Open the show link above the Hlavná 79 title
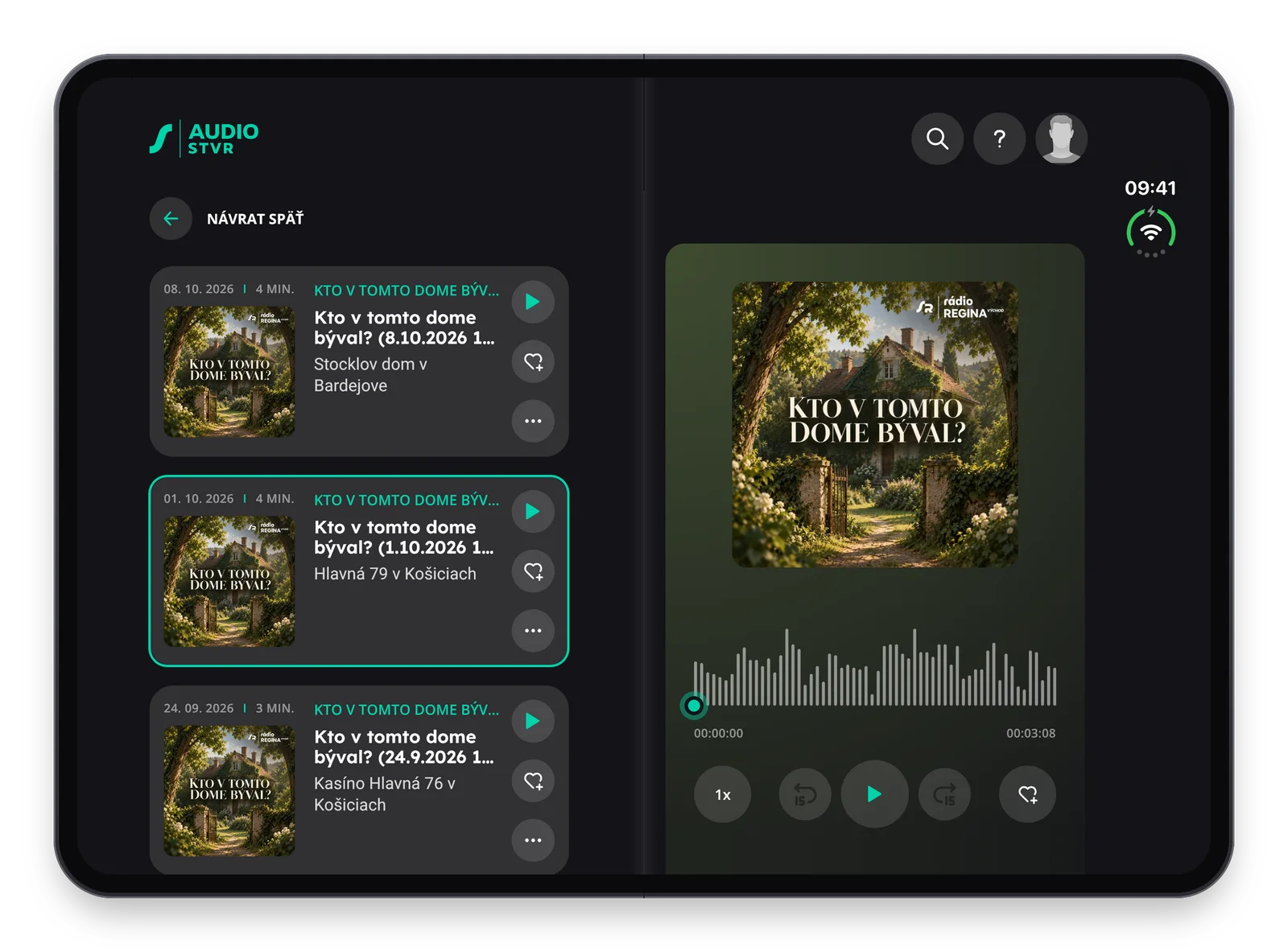This screenshot has width=1288, height=952. point(407,501)
